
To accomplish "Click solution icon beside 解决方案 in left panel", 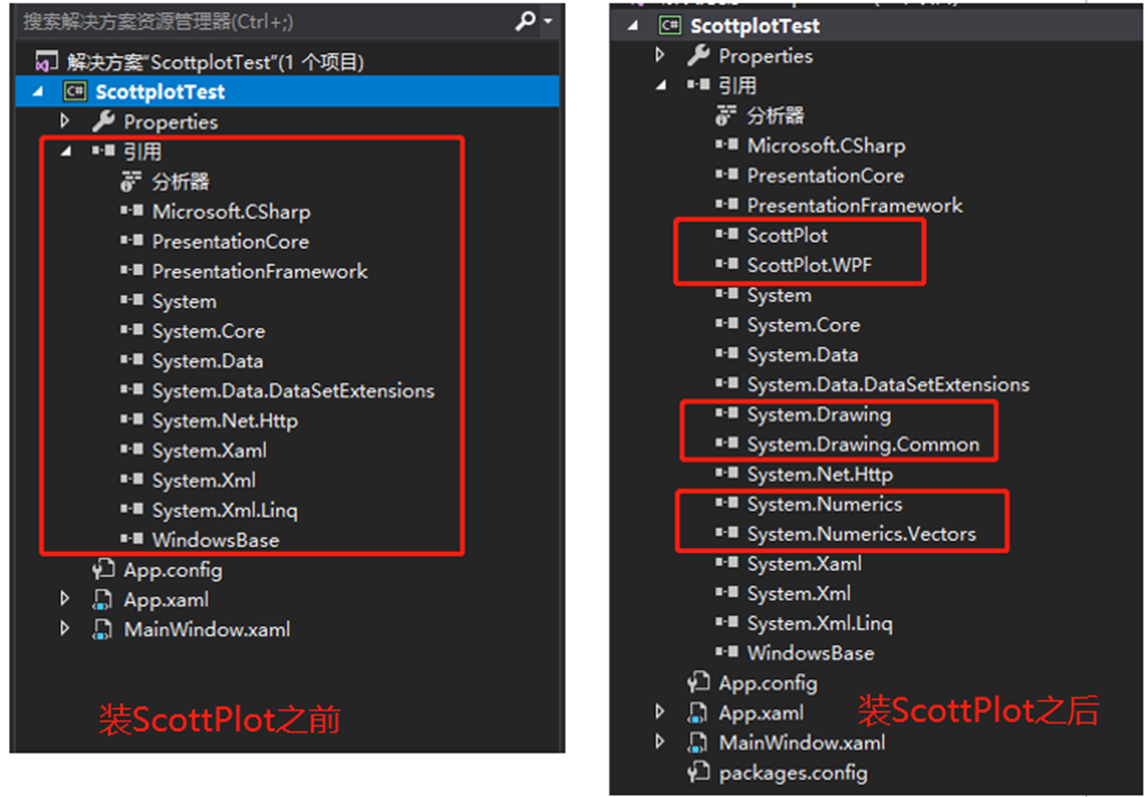I will pos(46,62).
